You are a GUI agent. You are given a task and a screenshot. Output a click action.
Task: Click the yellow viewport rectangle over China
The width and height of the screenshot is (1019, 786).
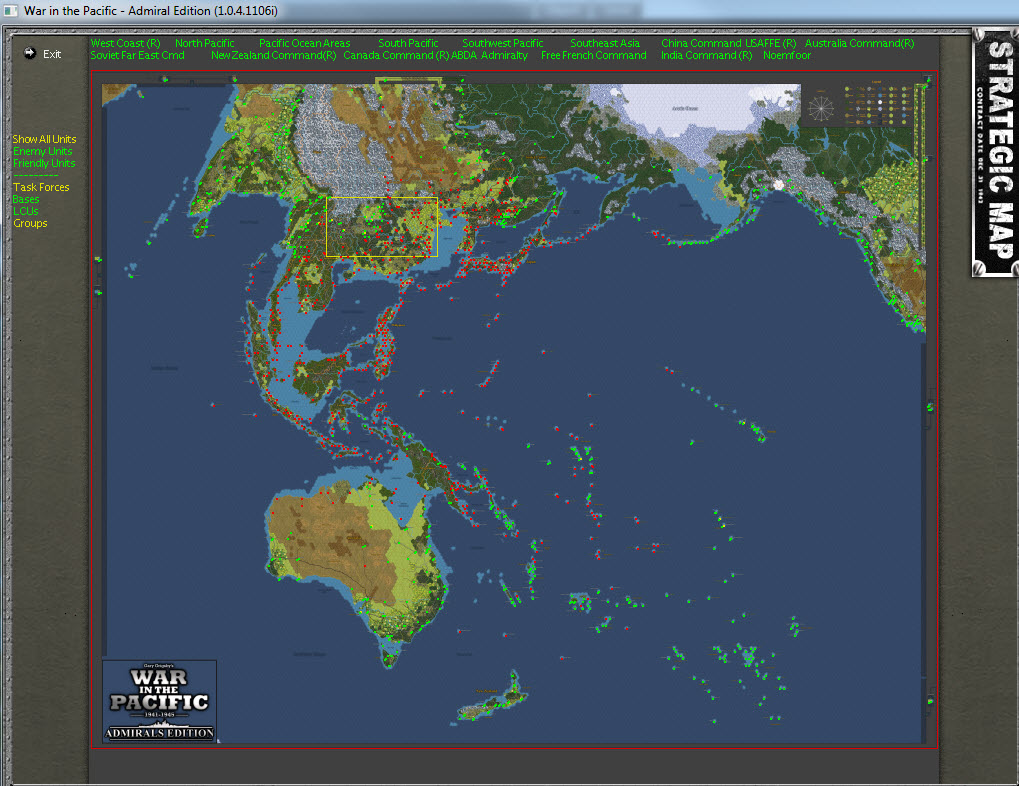(x=382, y=227)
